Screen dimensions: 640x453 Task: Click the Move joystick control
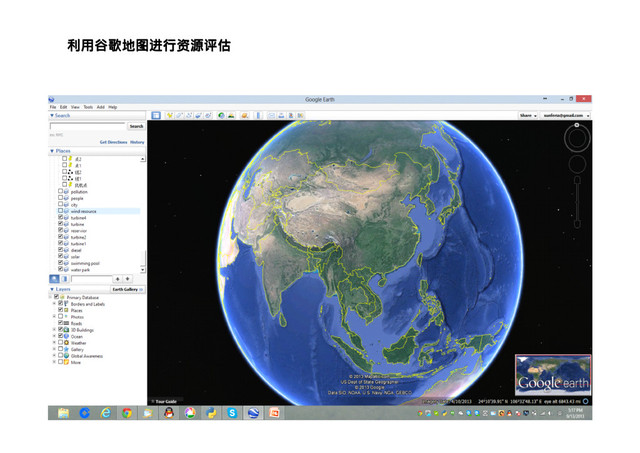click(577, 164)
